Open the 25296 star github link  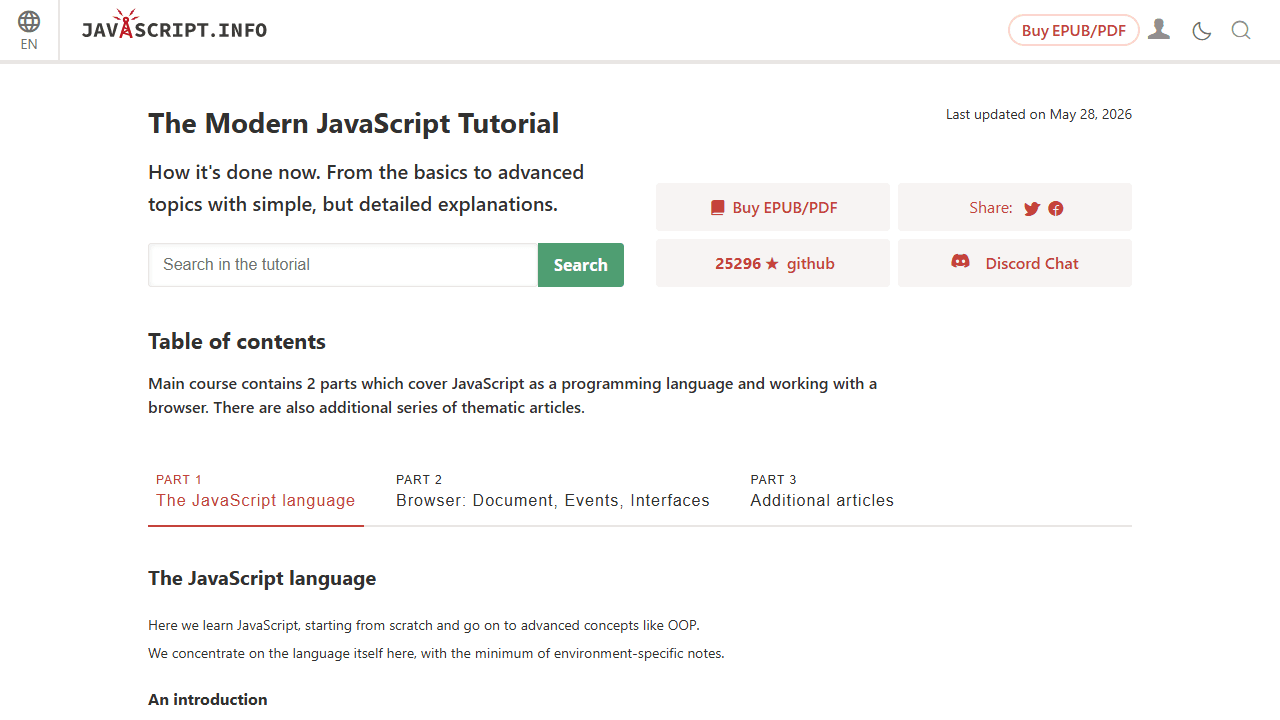(773, 263)
